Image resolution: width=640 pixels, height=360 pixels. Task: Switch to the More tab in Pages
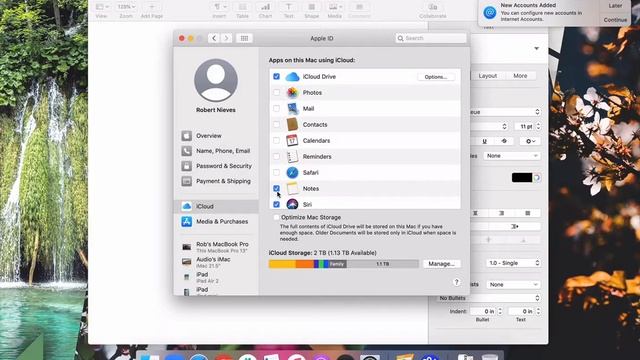pyautogui.click(x=520, y=76)
